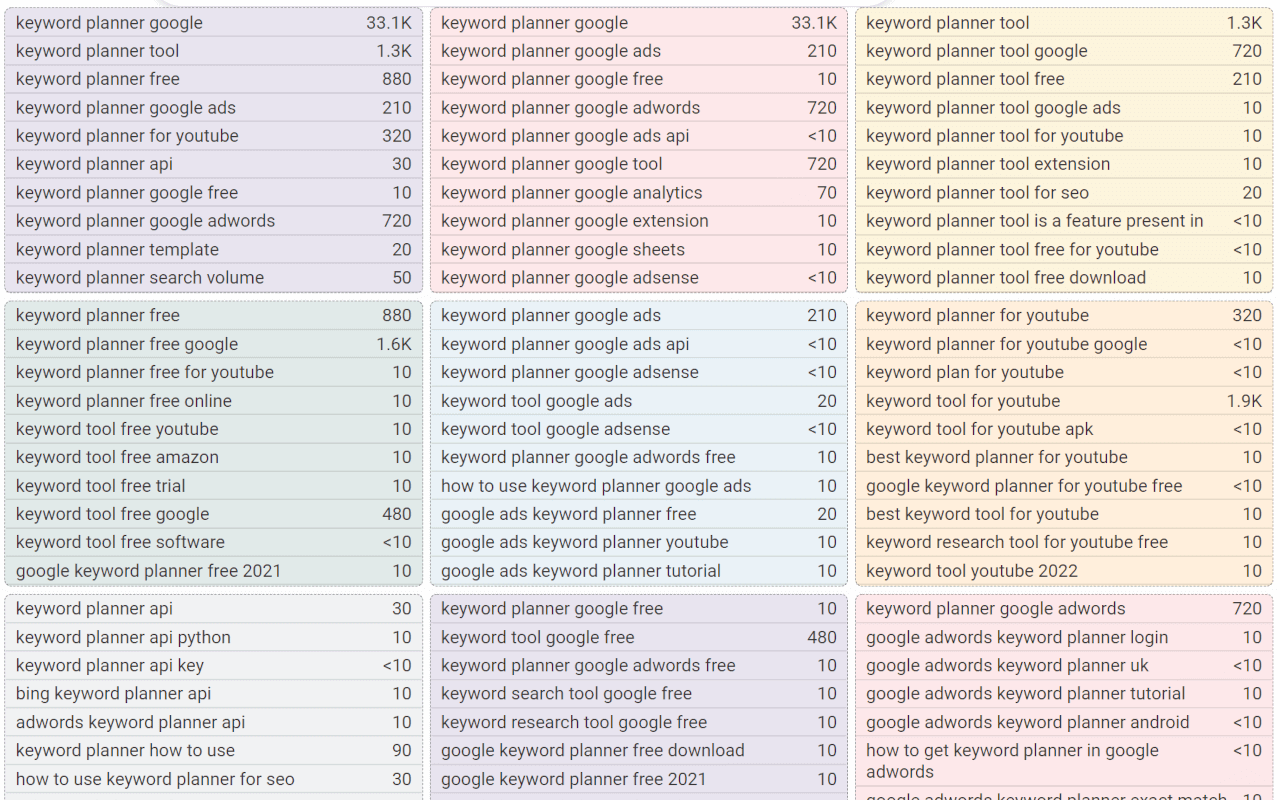Viewport: 1280px width, 800px height.
Task: Select 'keyword planner tool free for youtube' row
Action: [x=1064, y=250]
